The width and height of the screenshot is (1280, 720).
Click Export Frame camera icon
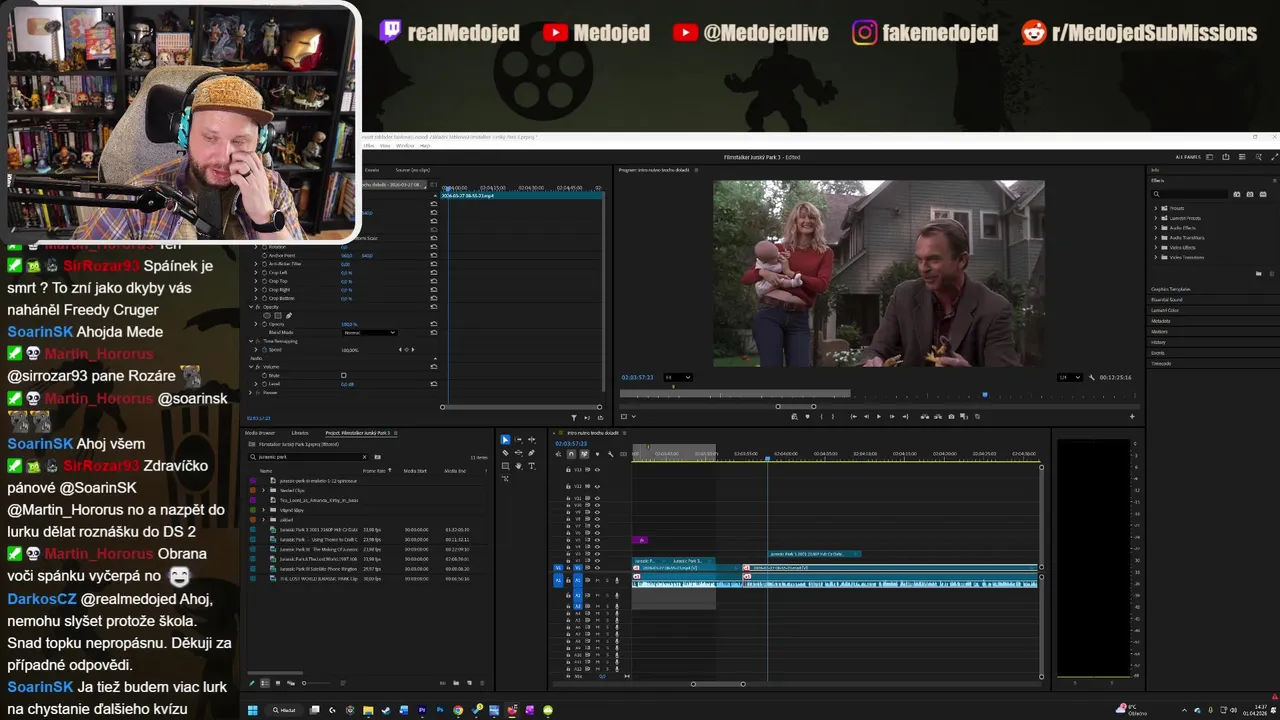coord(951,416)
